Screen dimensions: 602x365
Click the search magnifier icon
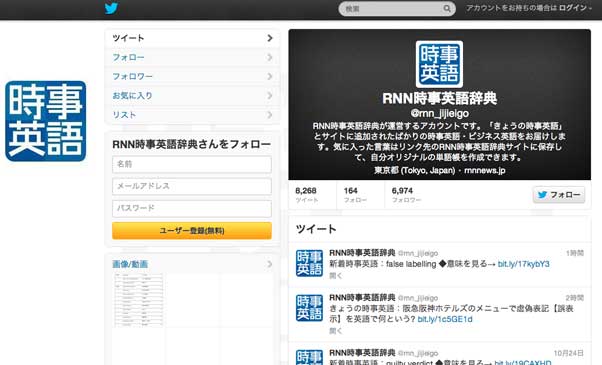[447, 8]
